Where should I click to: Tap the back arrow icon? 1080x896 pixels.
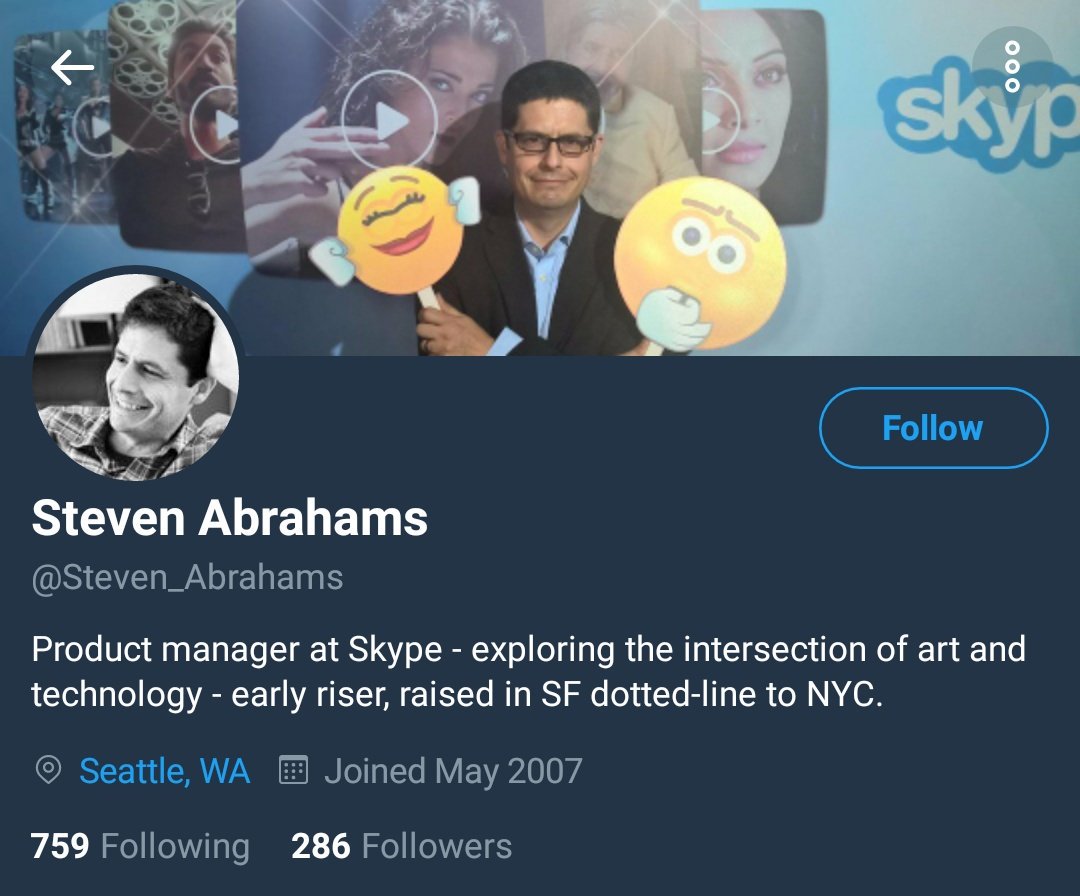72,67
